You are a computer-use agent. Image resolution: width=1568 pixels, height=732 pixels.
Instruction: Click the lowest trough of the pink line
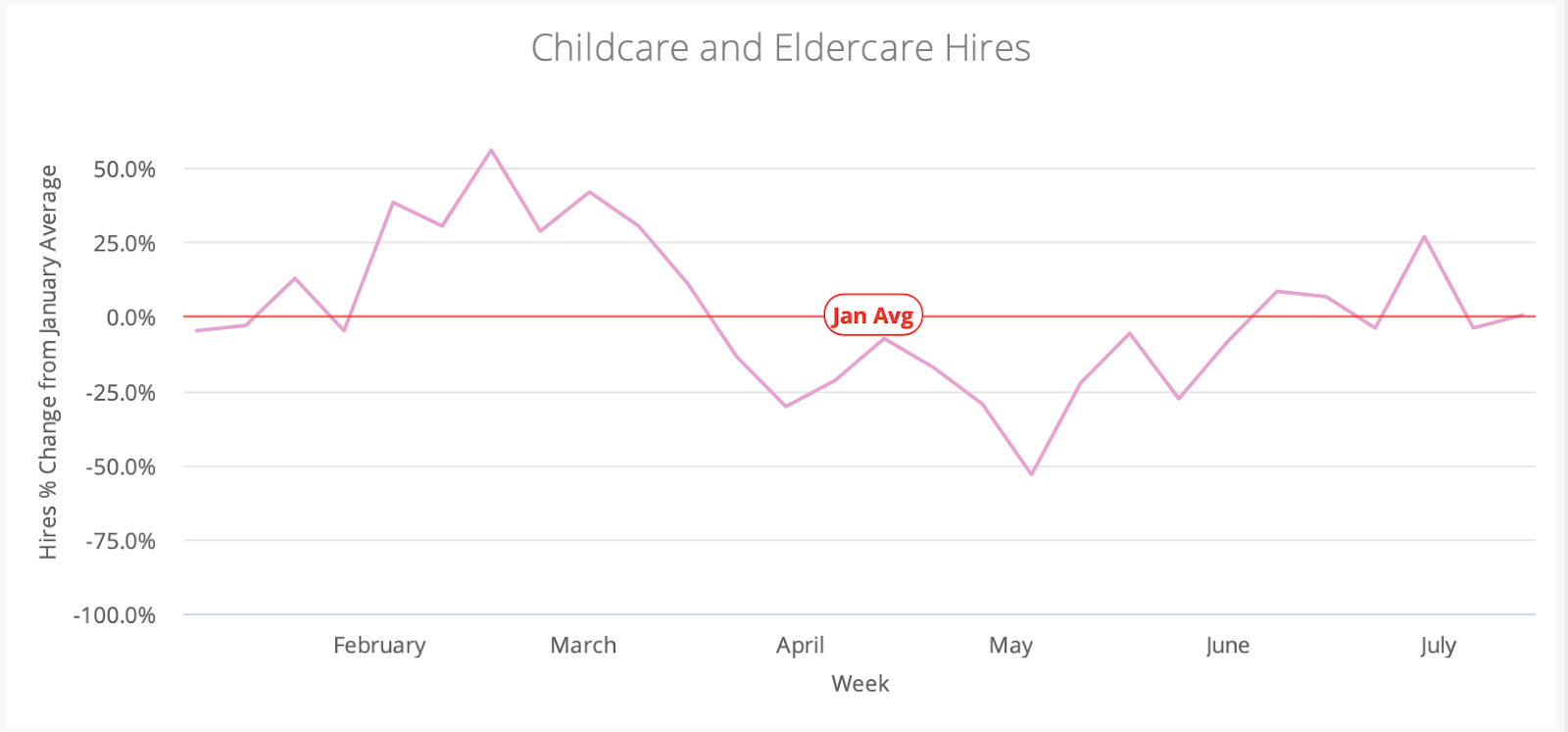pyautogui.click(x=1031, y=474)
